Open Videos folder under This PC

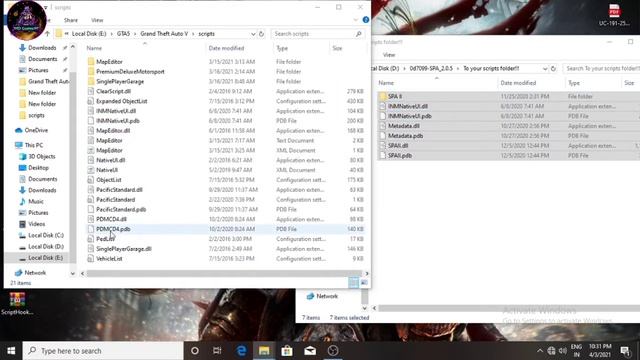36,224
